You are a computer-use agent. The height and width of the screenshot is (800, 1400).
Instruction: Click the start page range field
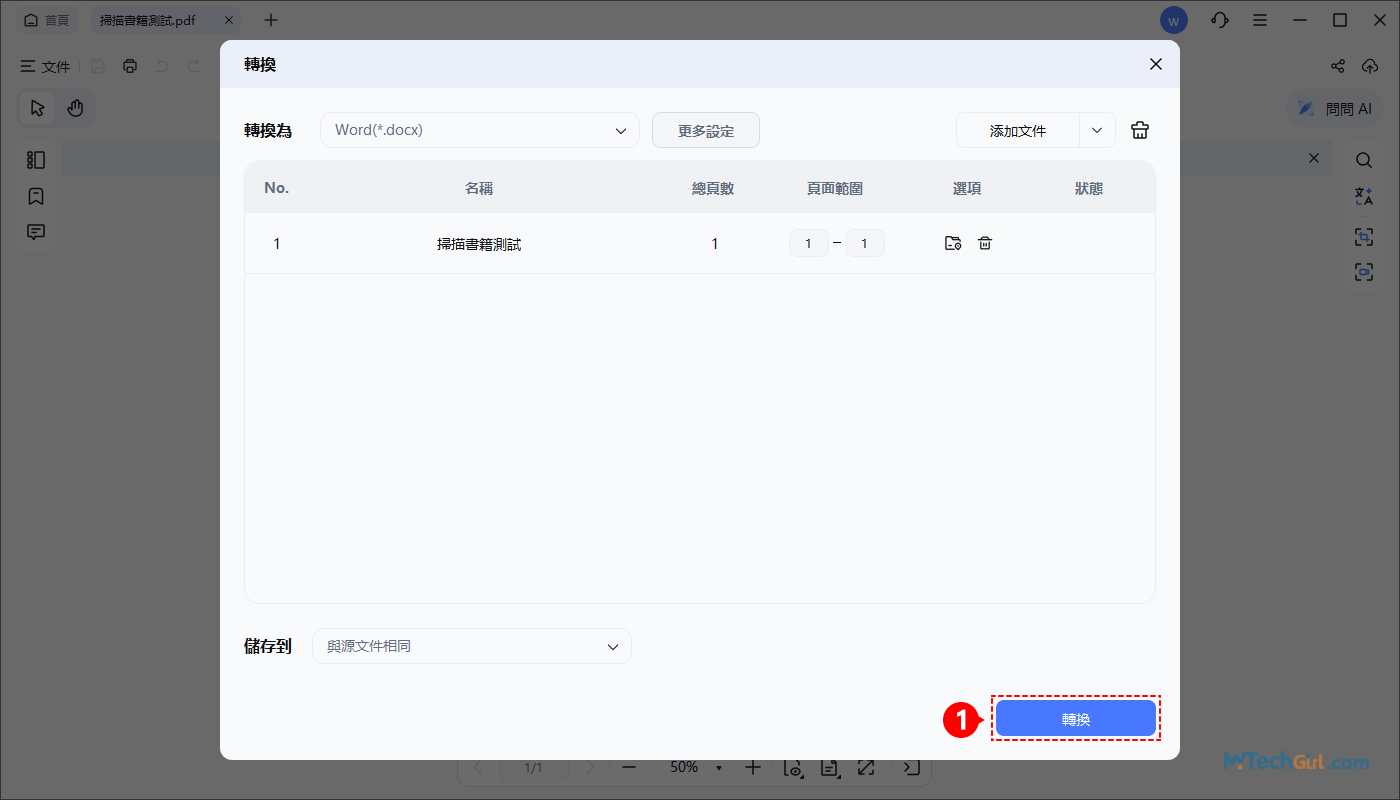click(809, 243)
